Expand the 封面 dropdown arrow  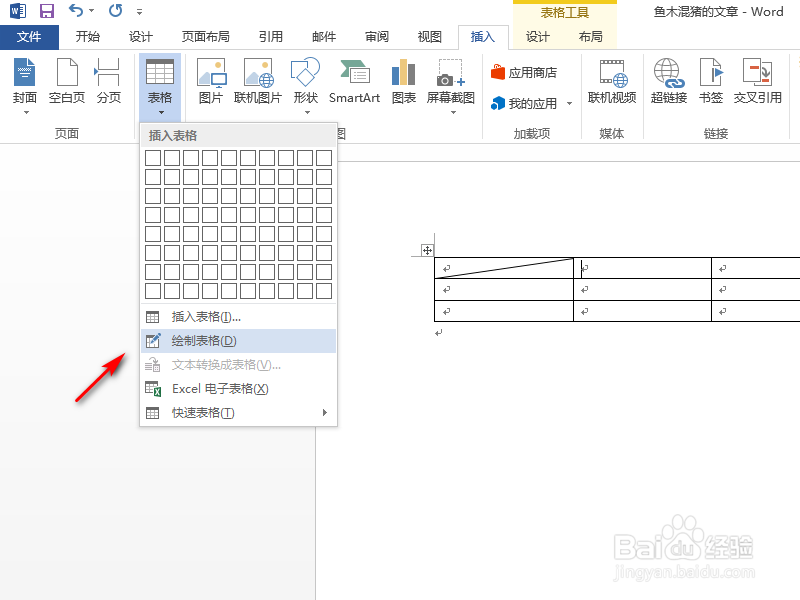26,112
